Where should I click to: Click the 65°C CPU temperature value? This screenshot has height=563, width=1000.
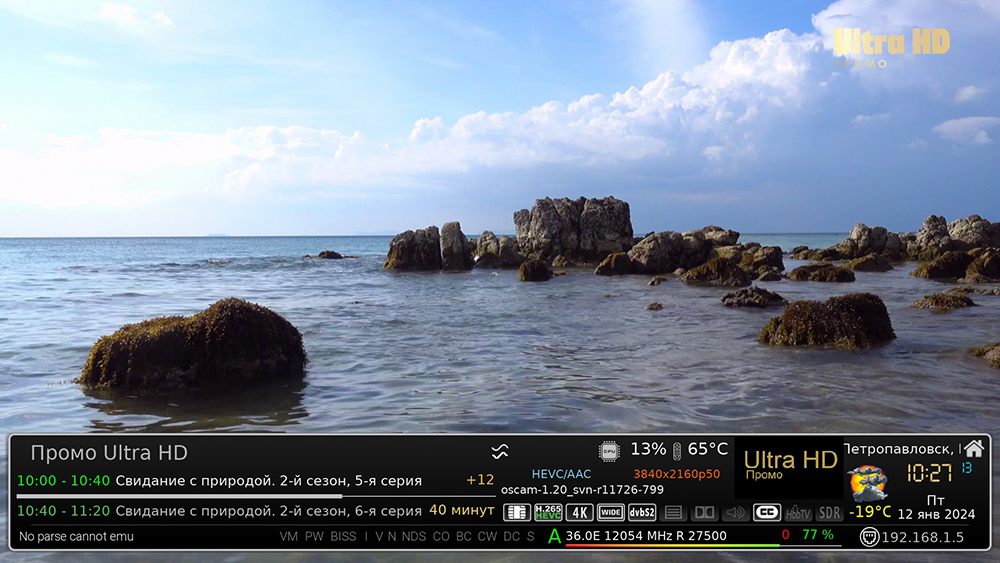707,450
